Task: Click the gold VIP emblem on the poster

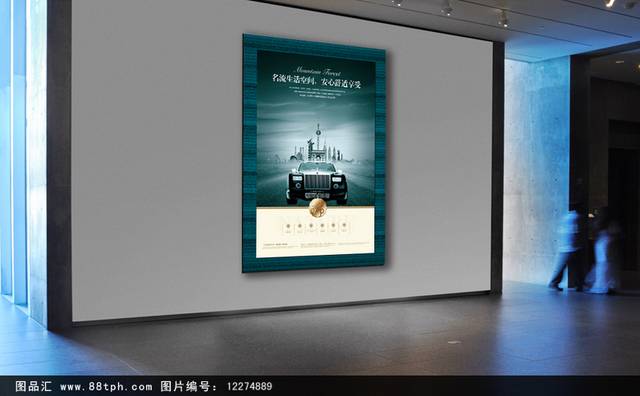Action: [318, 208]
